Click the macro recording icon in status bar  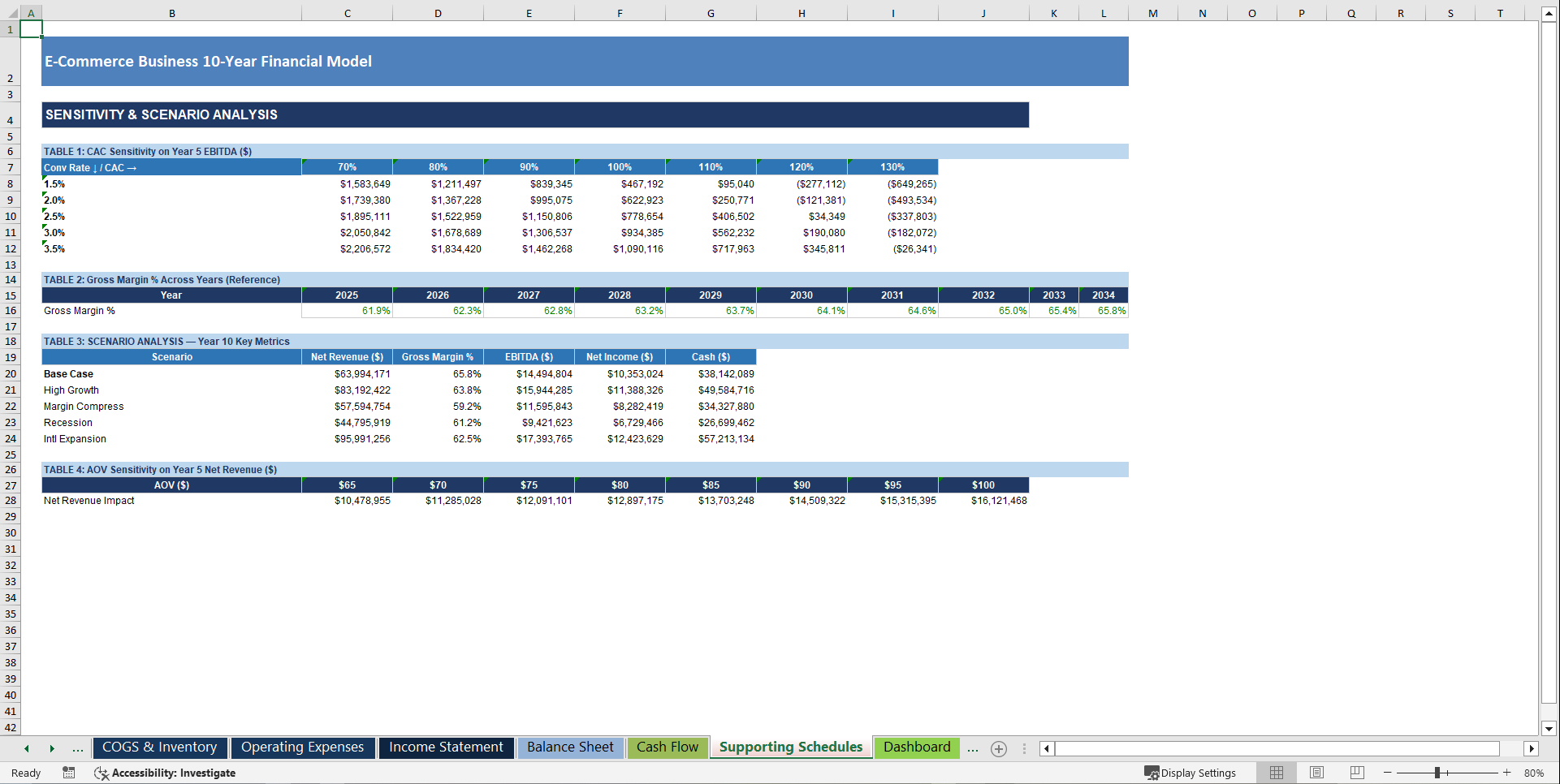pyautogui.click(x=69, y=773)
